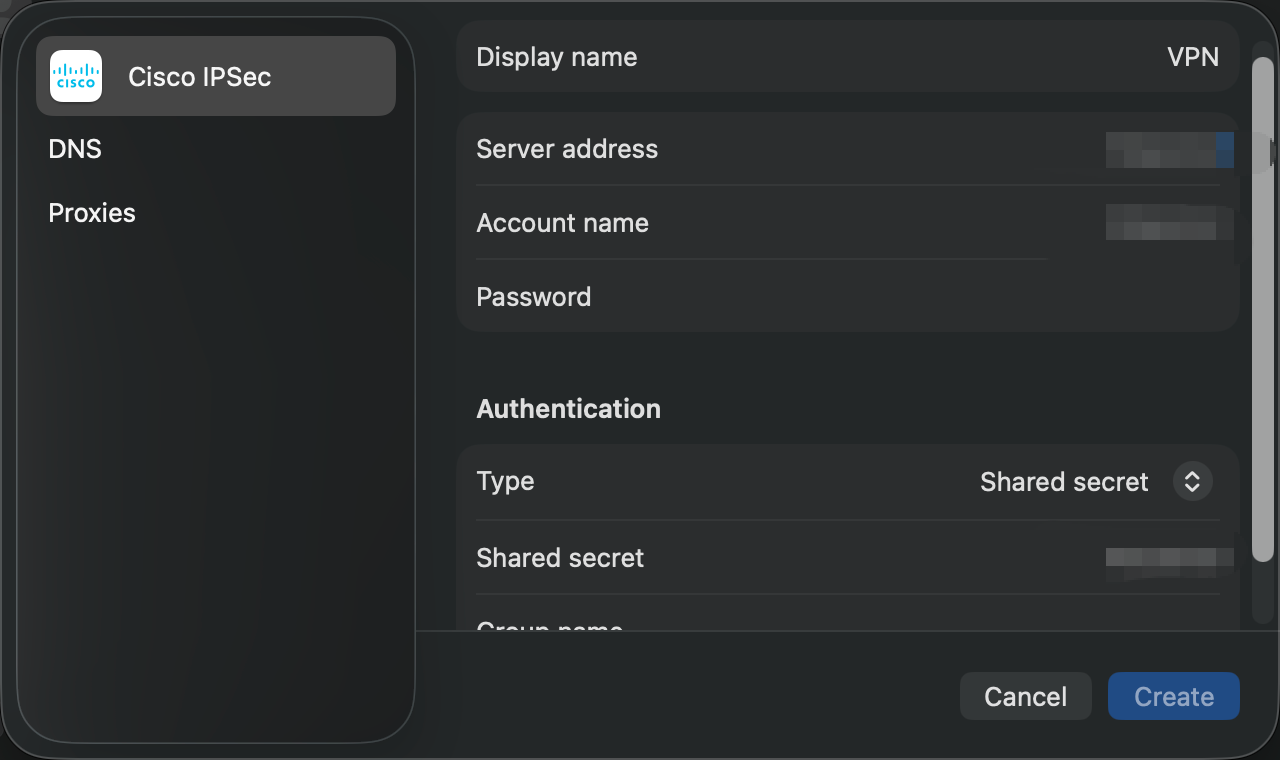Click into the Password field
This screenshot has width=1280, height=760.
coord(848,297)
